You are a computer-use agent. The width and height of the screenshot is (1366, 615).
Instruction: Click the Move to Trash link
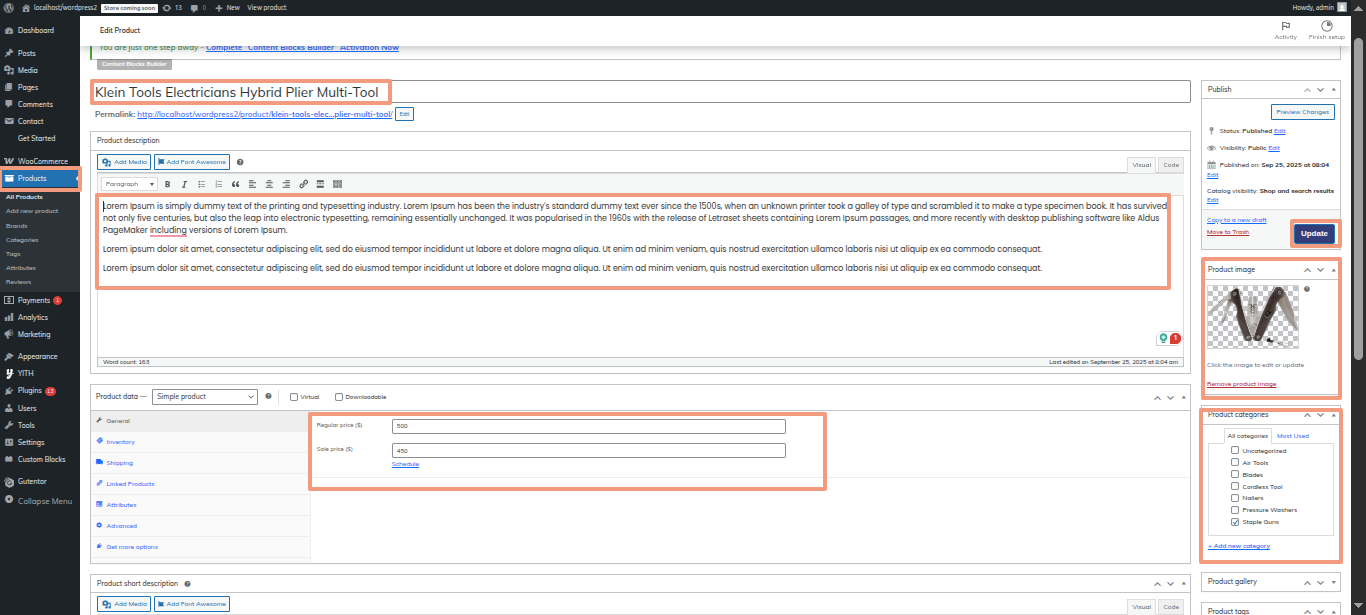1228,232
